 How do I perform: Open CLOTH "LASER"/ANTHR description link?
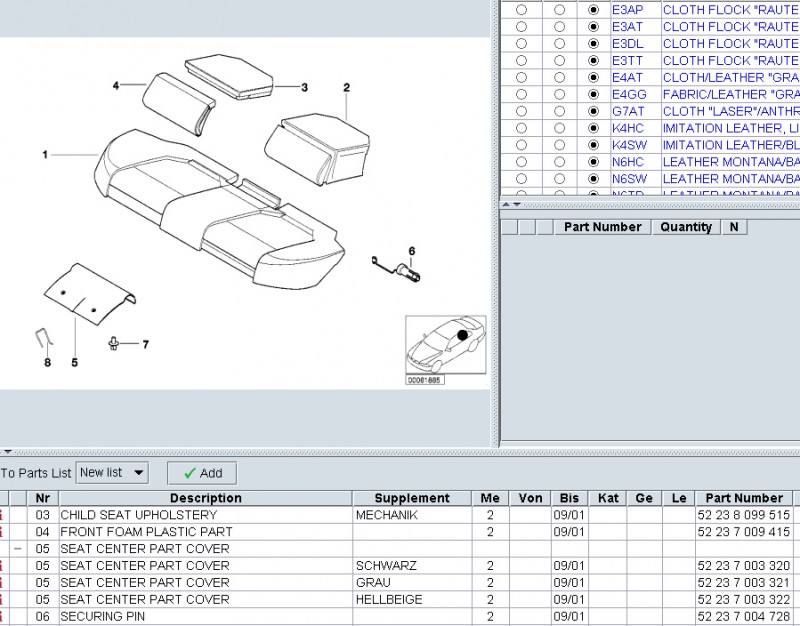731,111
